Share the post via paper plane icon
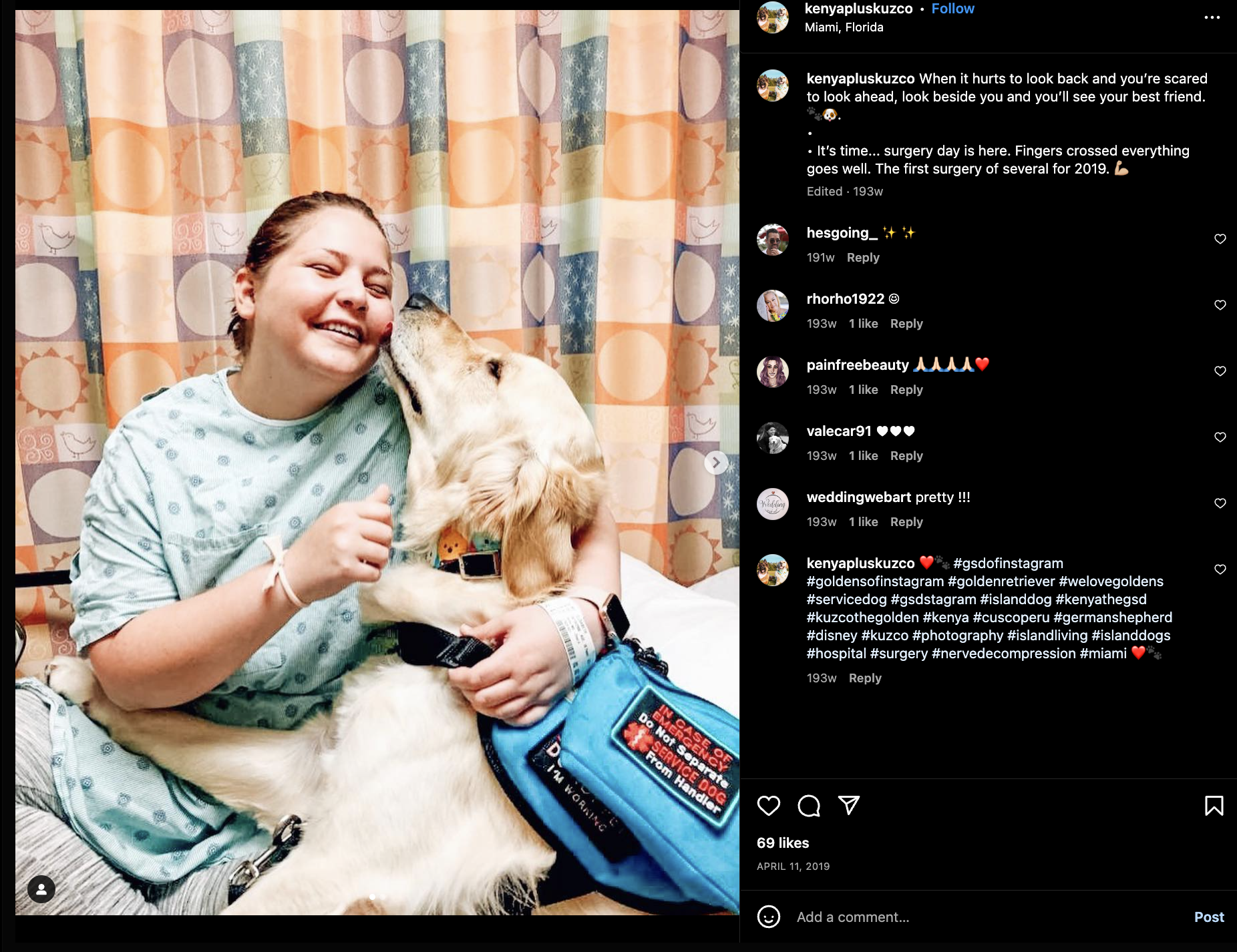The image size is (1237, 952). click(x=849, y=805)
